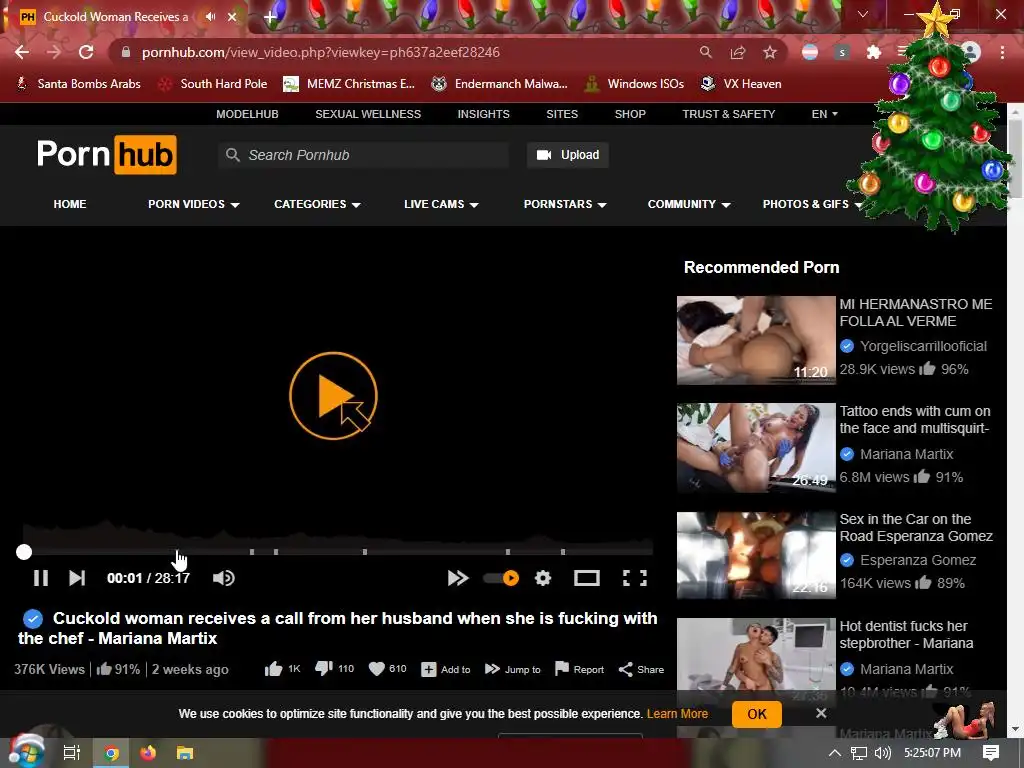Open the notification center icon
This screenshot has width=1024, height=768.
pos(991,752)
